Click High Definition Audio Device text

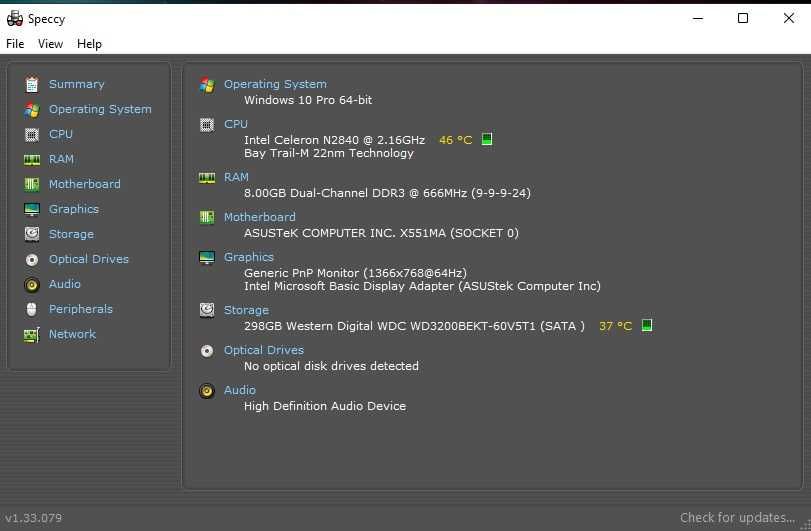[325, 406]
